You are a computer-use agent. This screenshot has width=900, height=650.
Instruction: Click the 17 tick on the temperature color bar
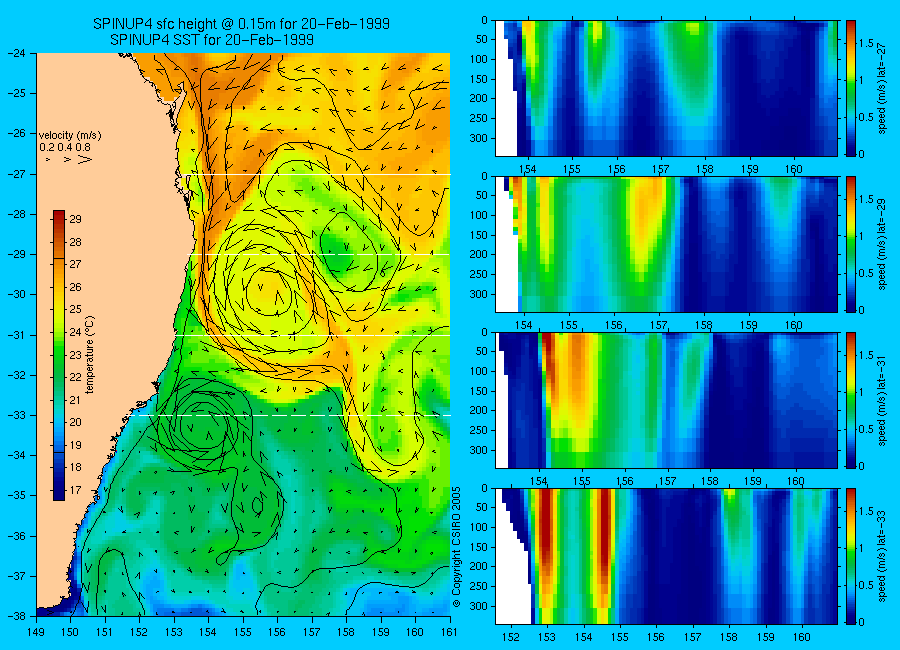[75, 490]
